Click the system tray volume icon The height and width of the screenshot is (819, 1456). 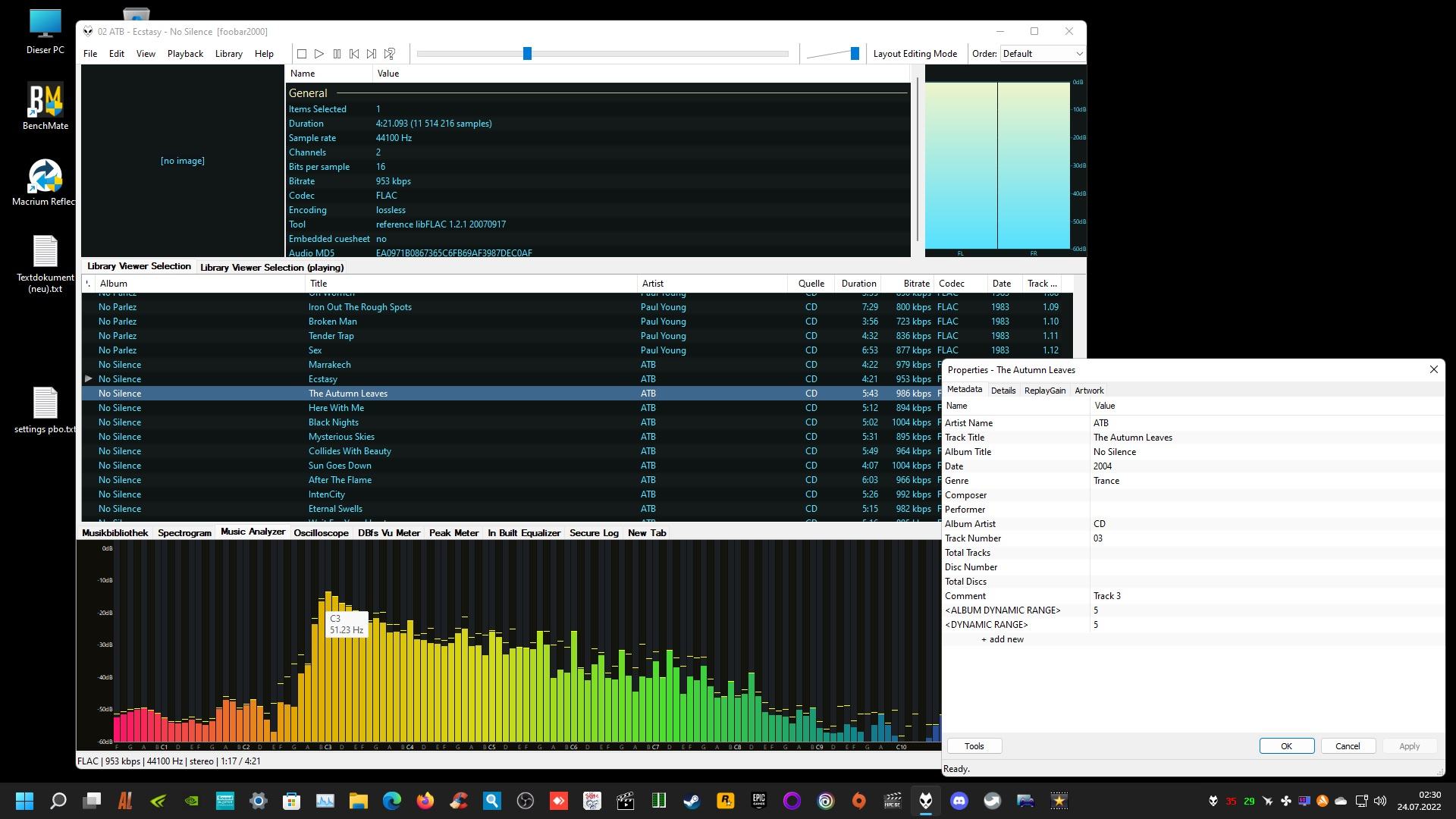pos(1379,801)
